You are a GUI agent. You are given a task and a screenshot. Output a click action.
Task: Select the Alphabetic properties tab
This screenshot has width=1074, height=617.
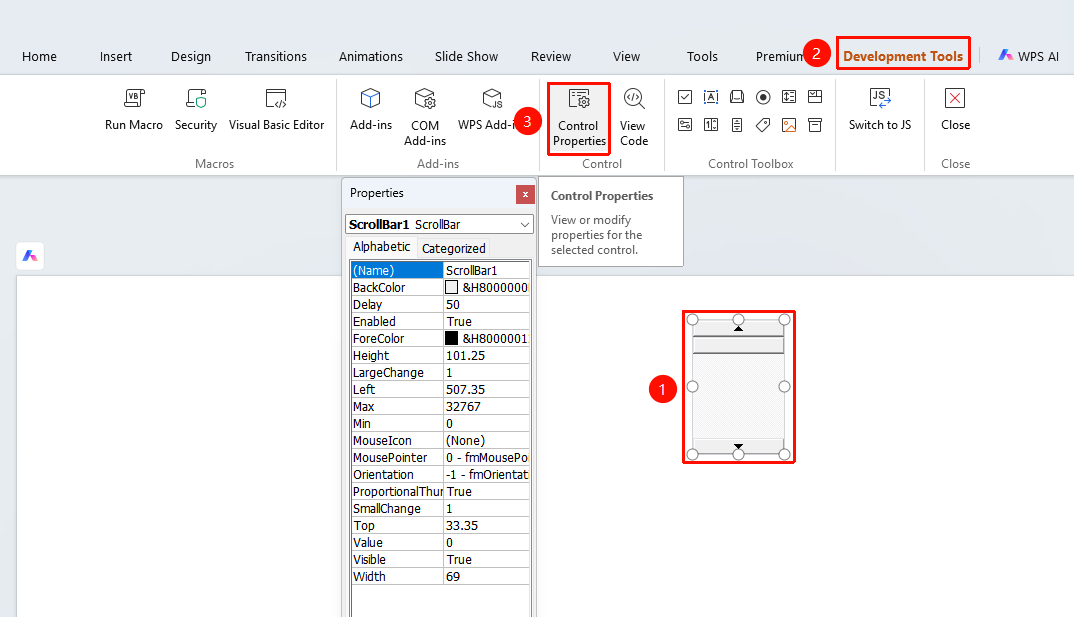point(382,247)
